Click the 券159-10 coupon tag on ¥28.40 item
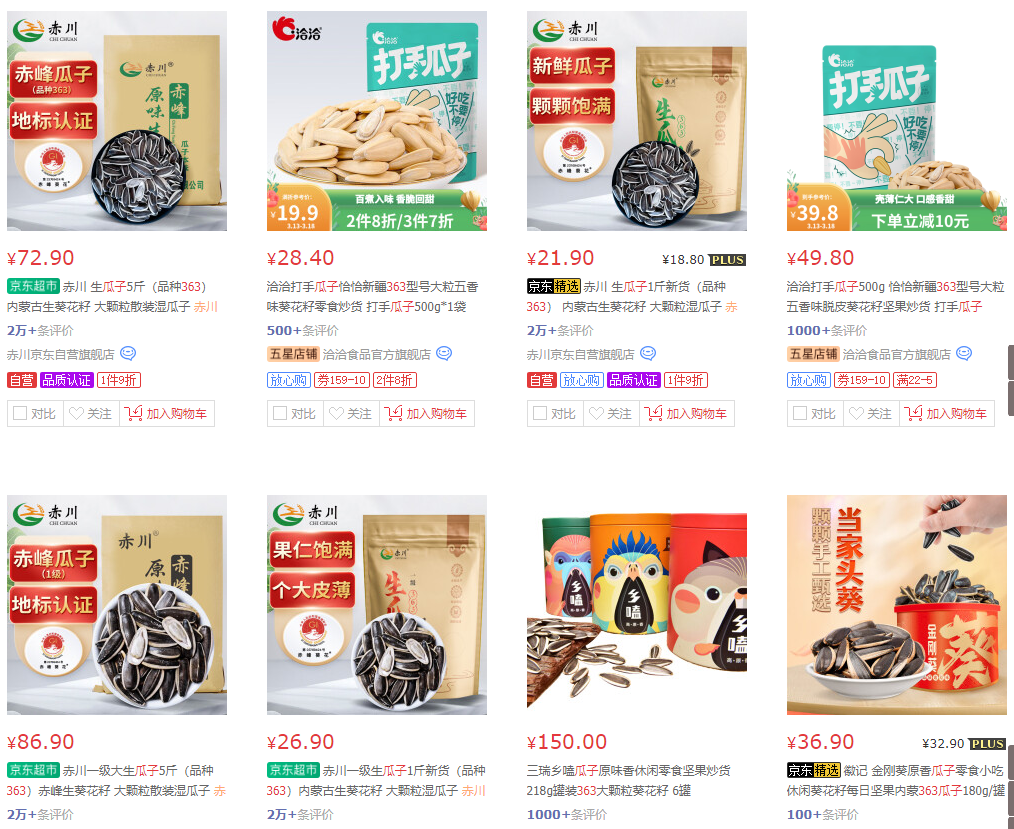The image size is (1014, 829). (341, 380)
